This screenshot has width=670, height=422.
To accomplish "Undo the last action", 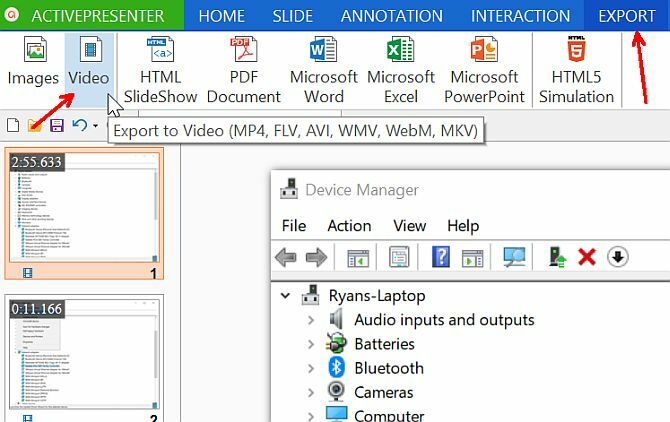I will (x=80, y=125).
